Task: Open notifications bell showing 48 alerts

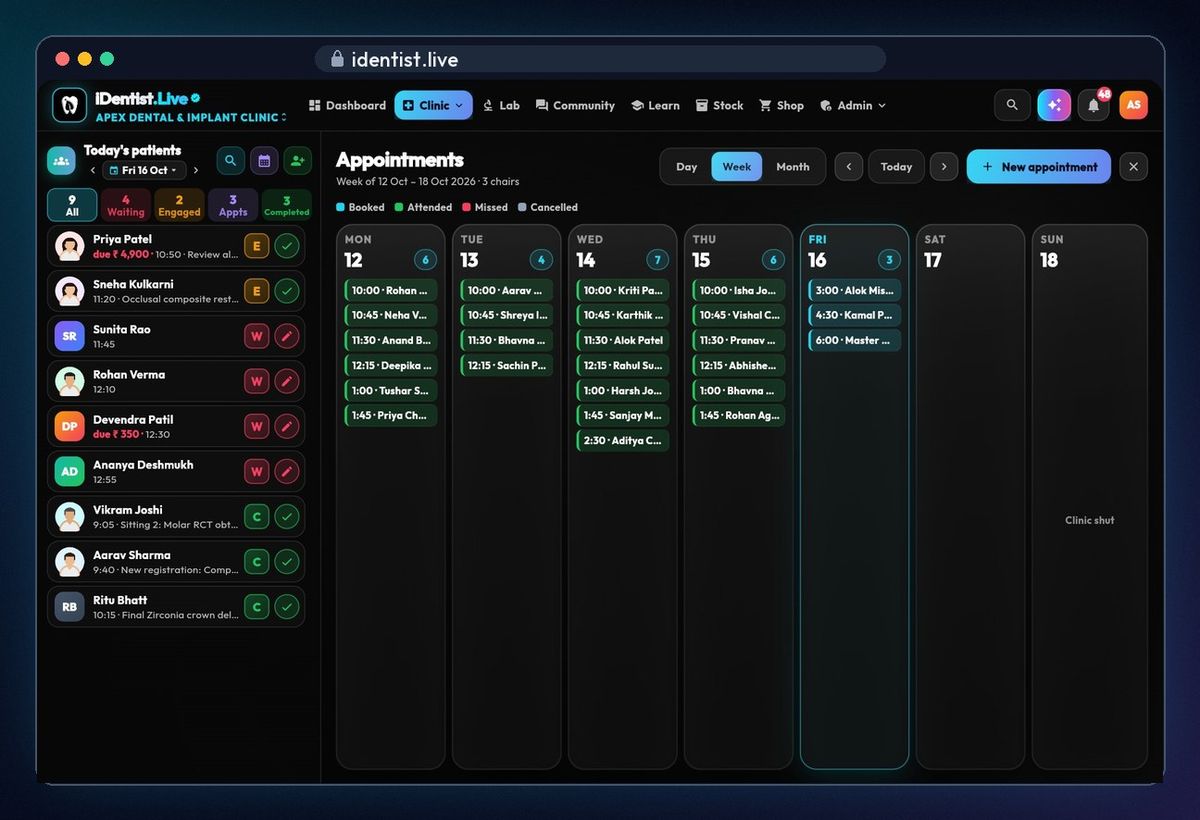Action: [x=1094, y=105]
